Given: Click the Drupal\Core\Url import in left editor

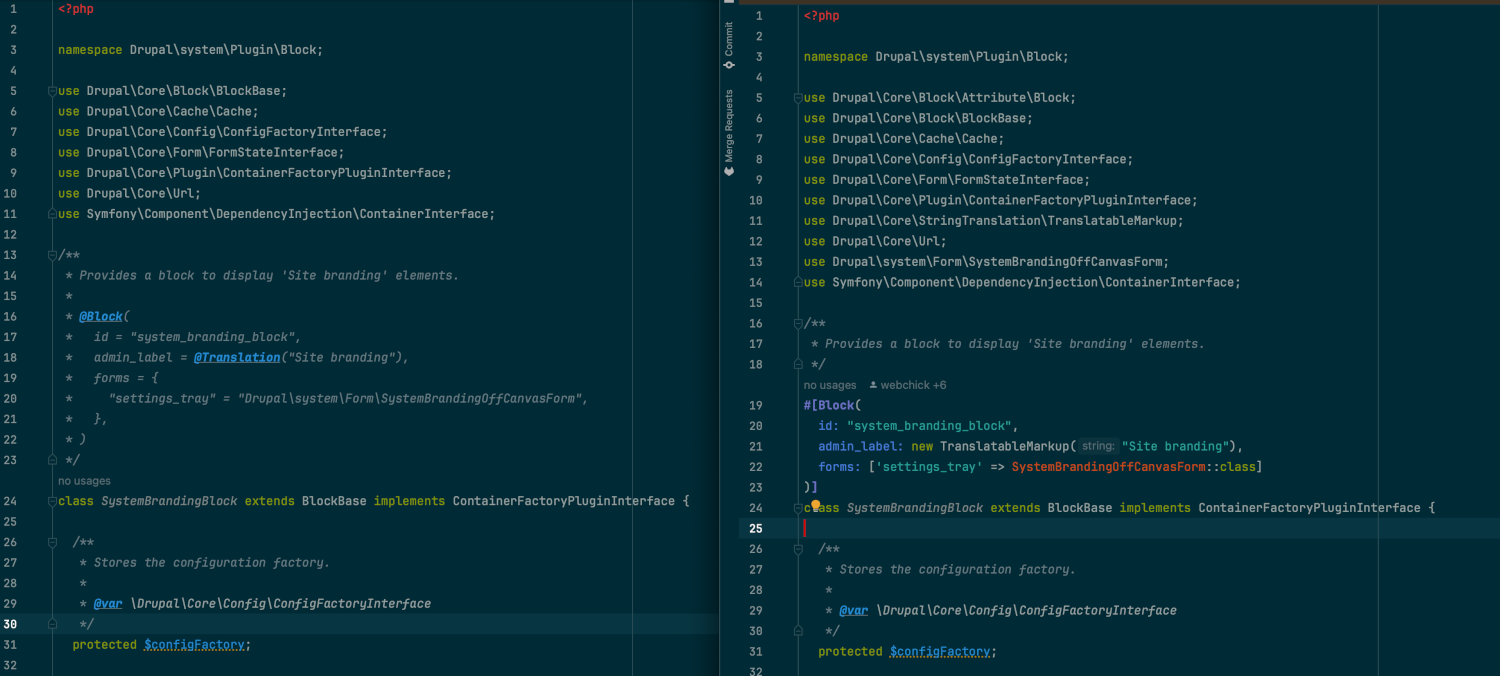Looking at the screenshot, I should (130, 193).
